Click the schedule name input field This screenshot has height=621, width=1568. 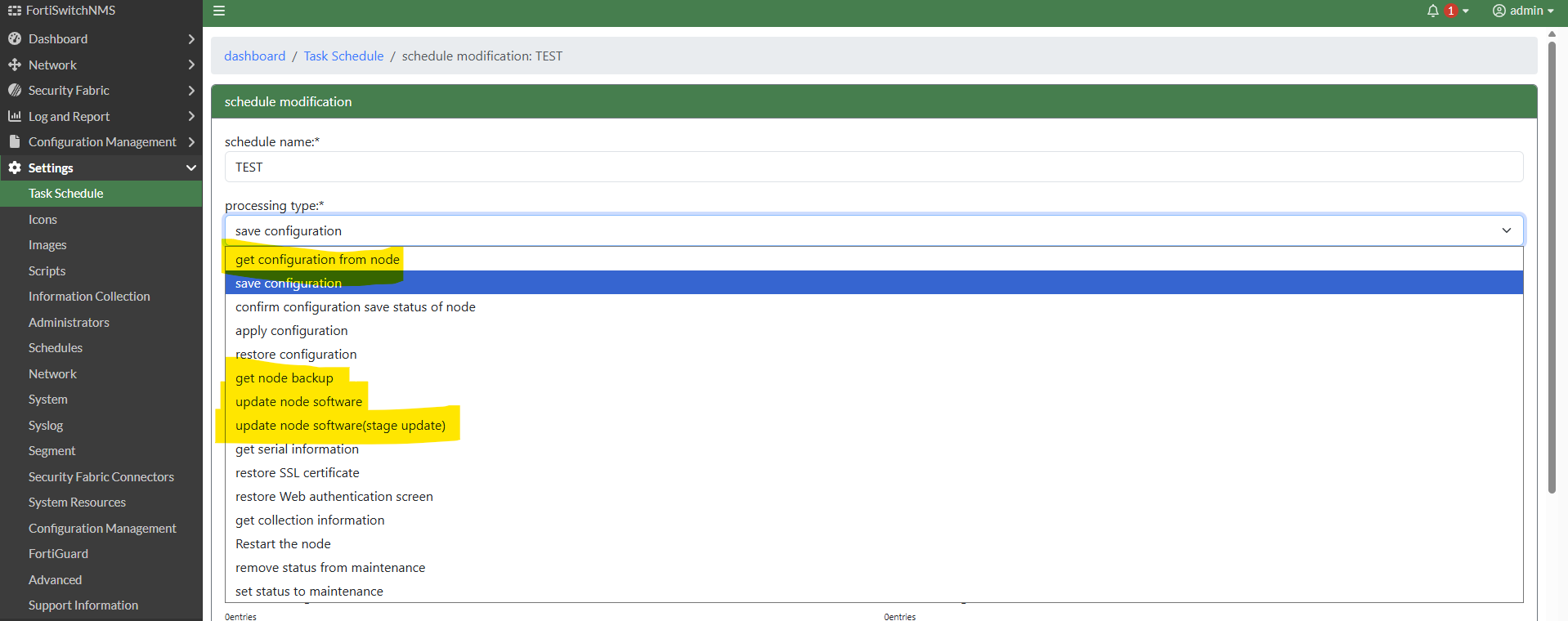(874, 167)
